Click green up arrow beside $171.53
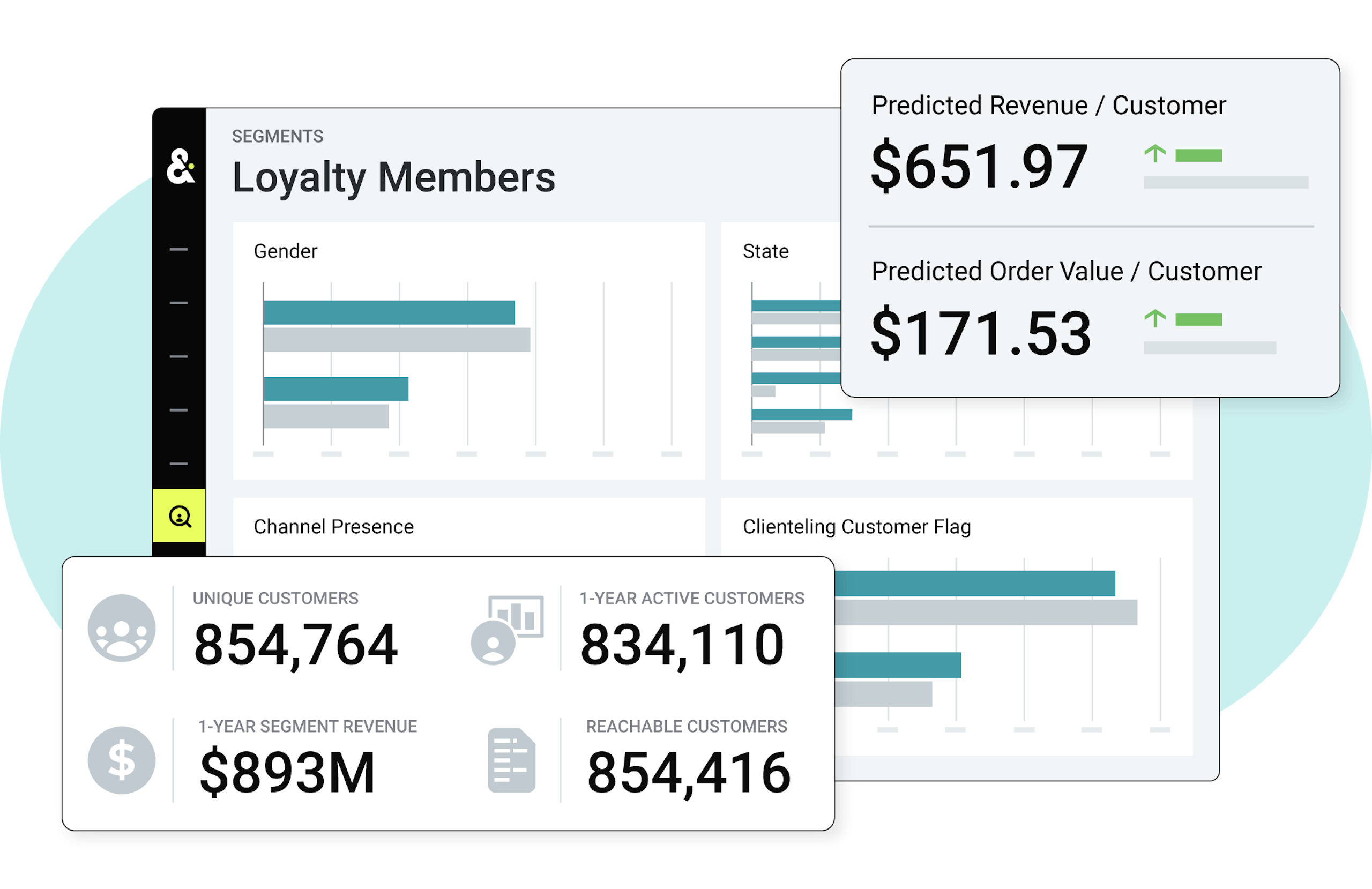This screenshot has height=889, width=1372. [x=1154, y=318]
